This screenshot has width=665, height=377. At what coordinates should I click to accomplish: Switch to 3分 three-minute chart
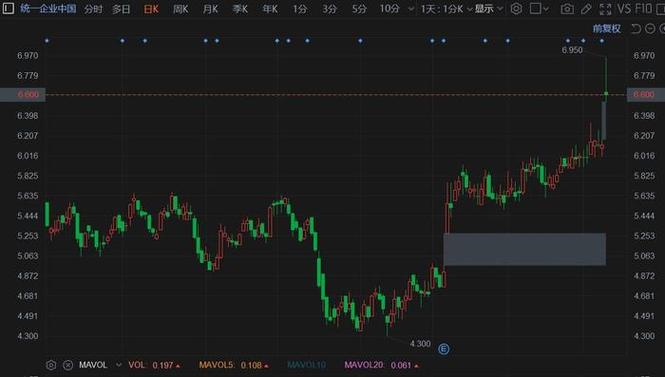point(330,8)
